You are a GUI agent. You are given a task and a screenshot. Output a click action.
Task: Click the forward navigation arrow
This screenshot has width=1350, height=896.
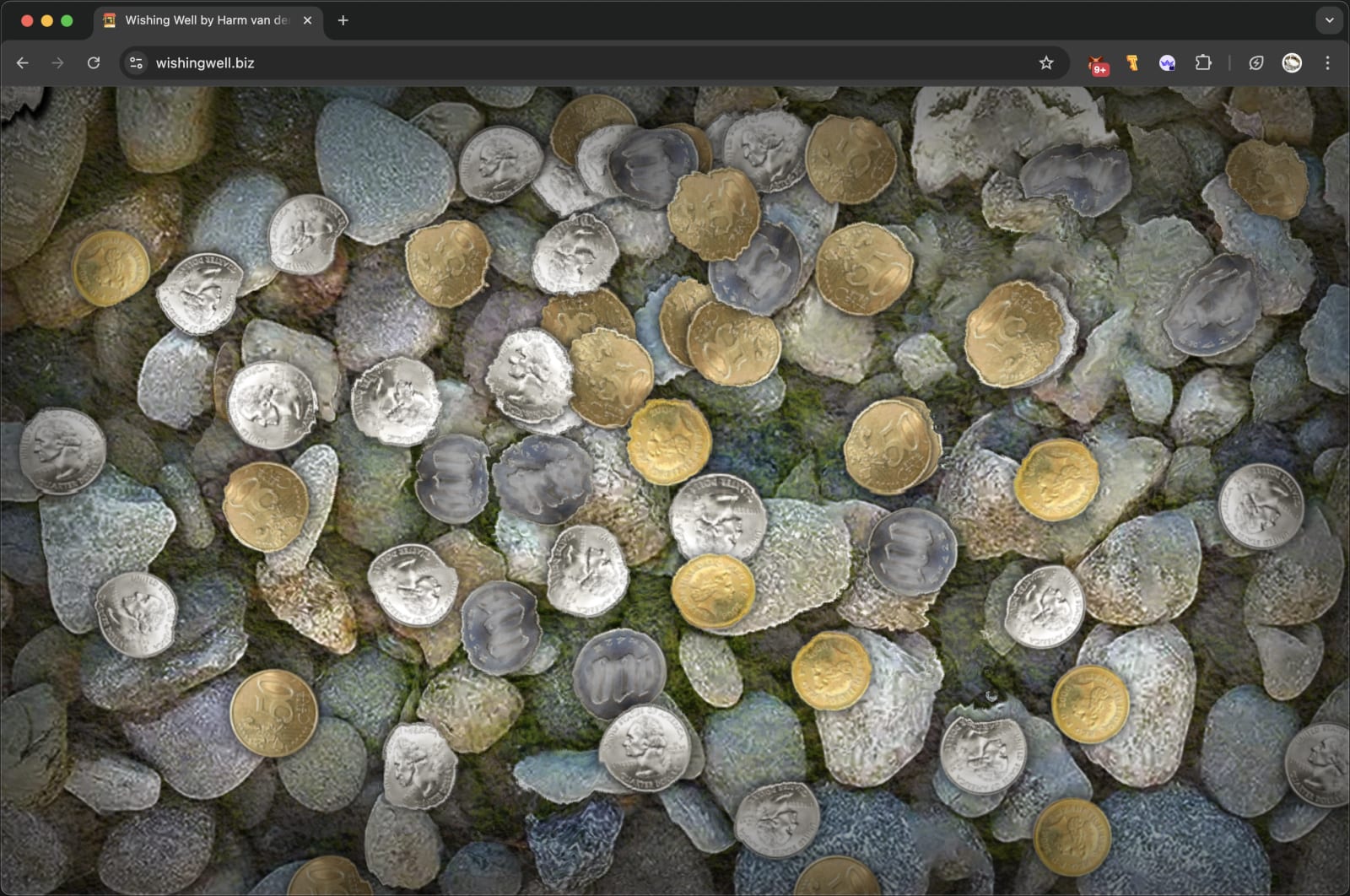point(57,63)
